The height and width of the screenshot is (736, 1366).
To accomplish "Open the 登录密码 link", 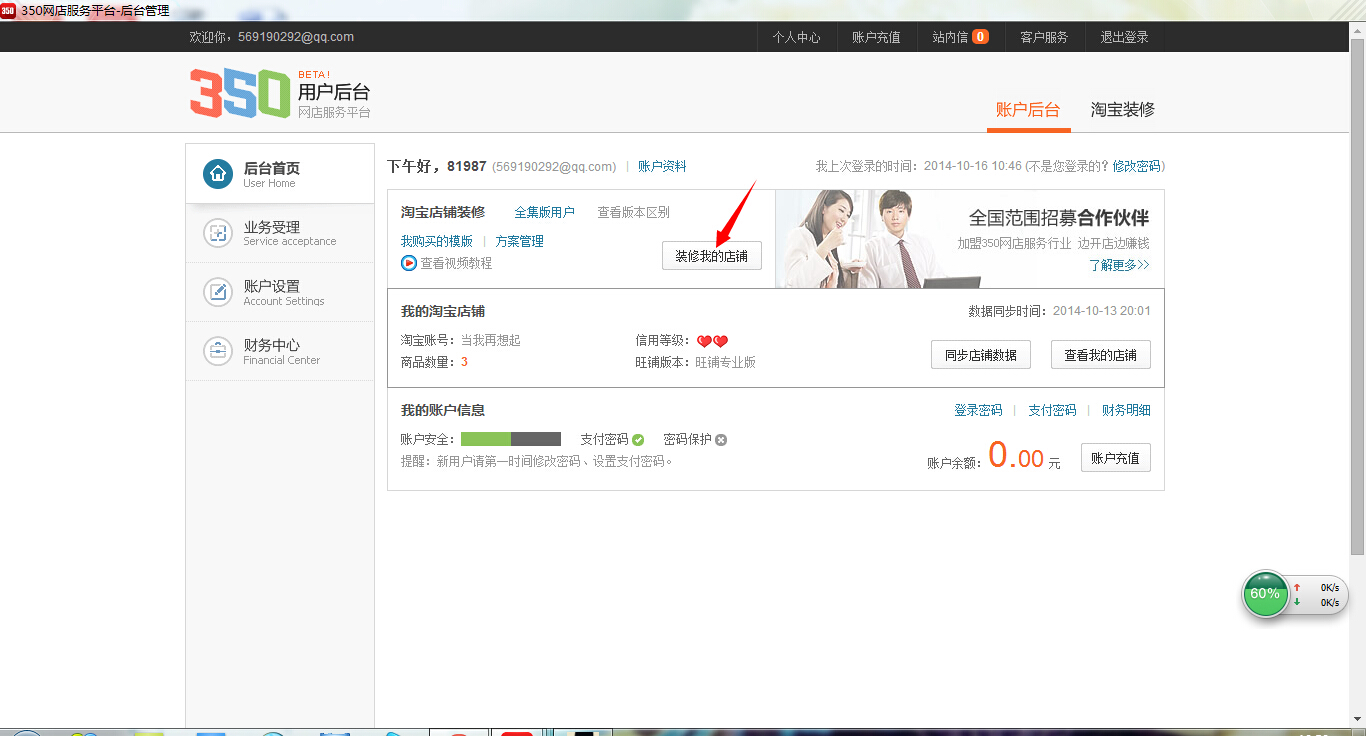I will 978,410.
